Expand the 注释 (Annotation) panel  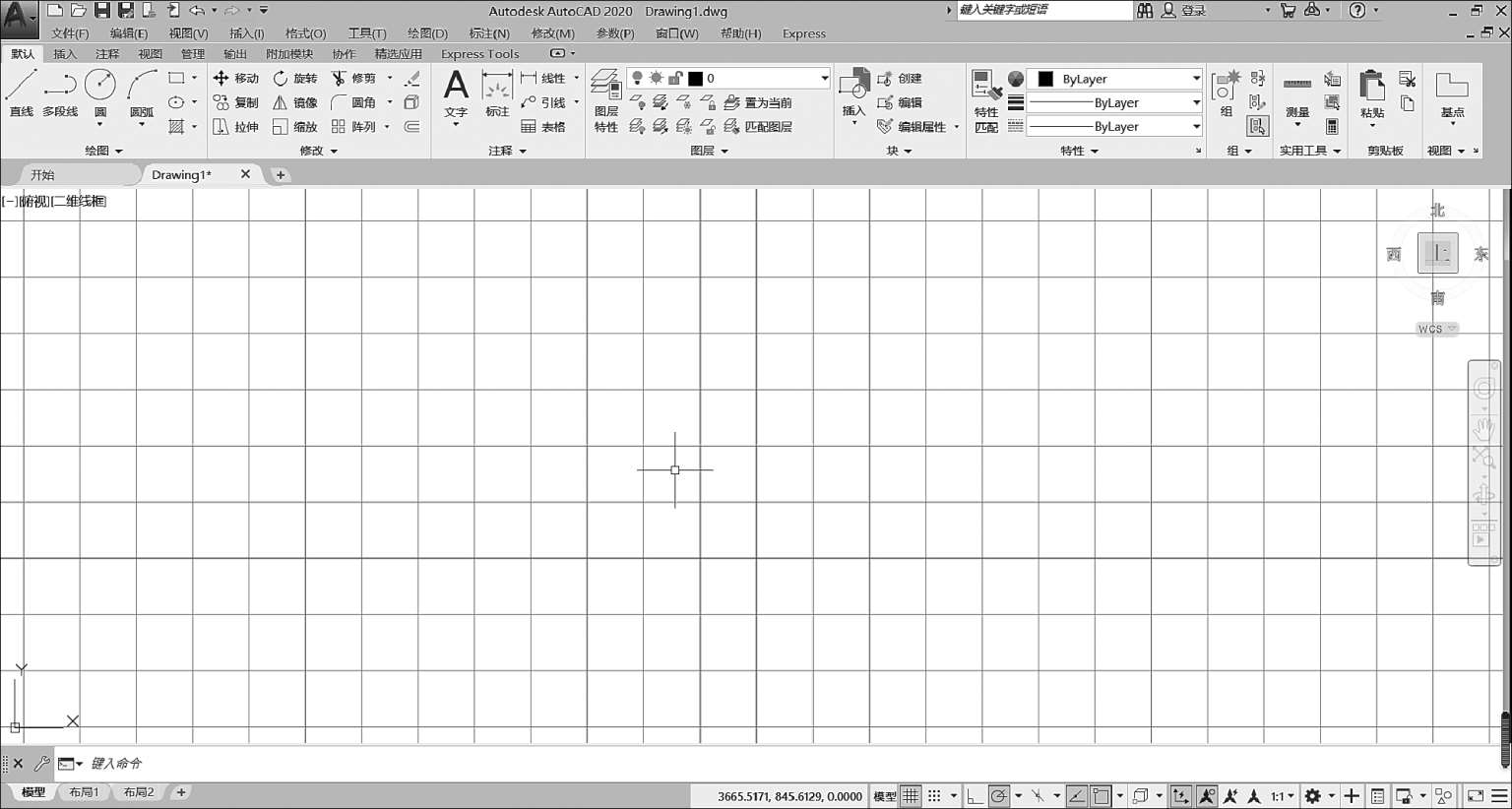(507, 151)
